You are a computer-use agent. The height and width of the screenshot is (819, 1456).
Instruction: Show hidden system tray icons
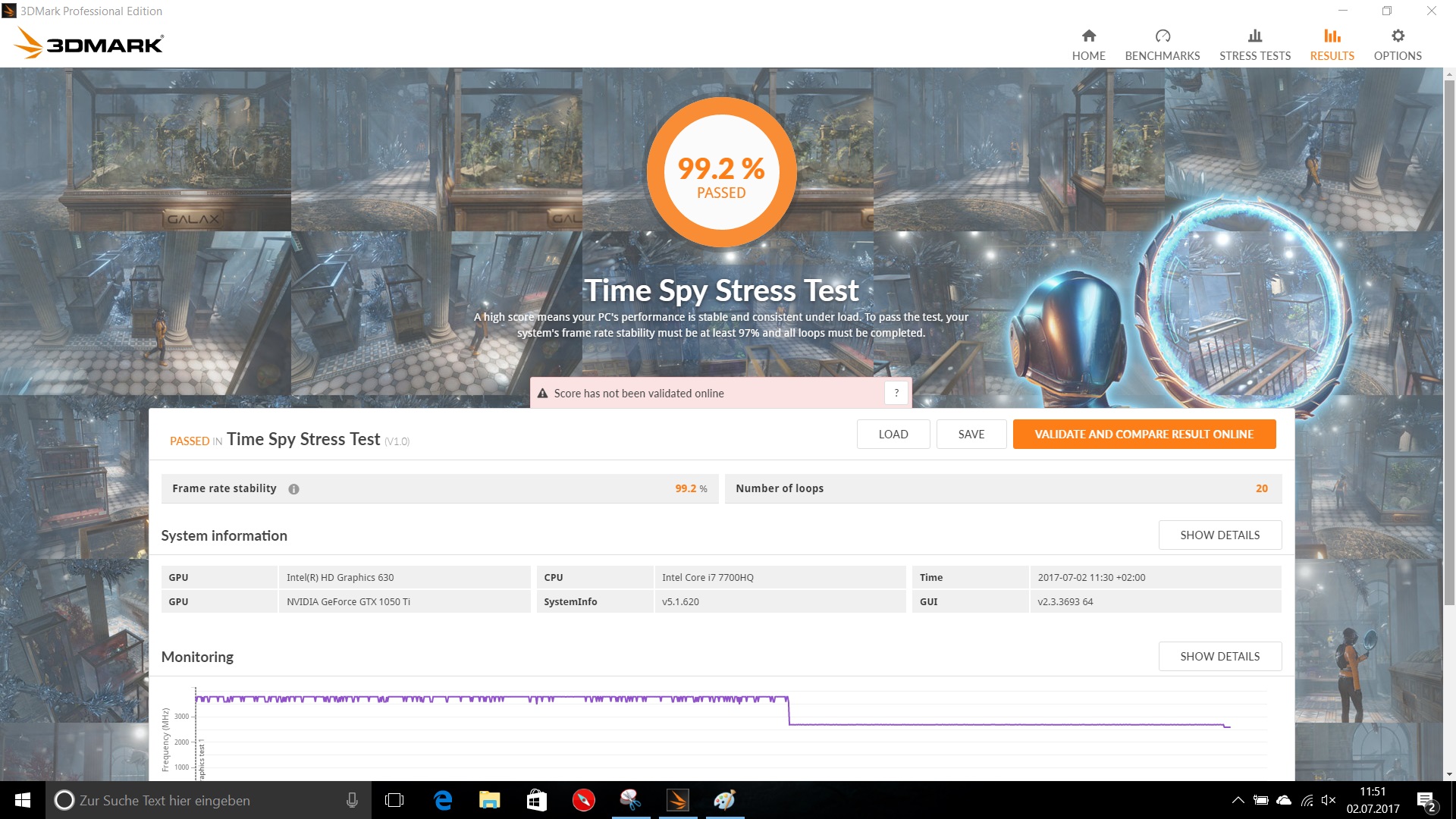tap(1238, 800)
